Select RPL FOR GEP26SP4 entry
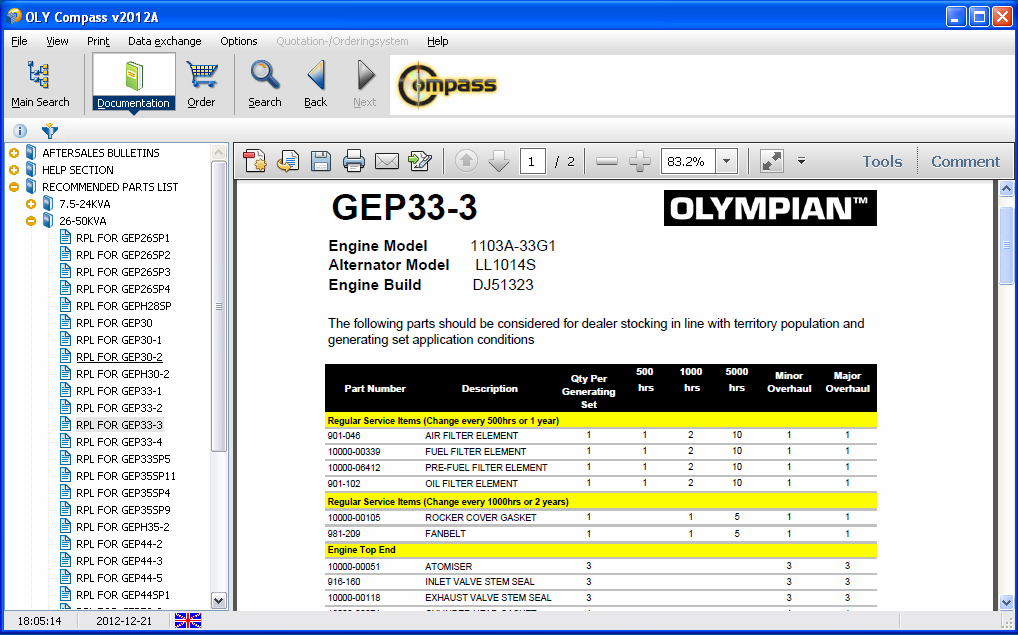Image resolution: width=1018 pixels, height=635 pixels. (x=123, y=288)
